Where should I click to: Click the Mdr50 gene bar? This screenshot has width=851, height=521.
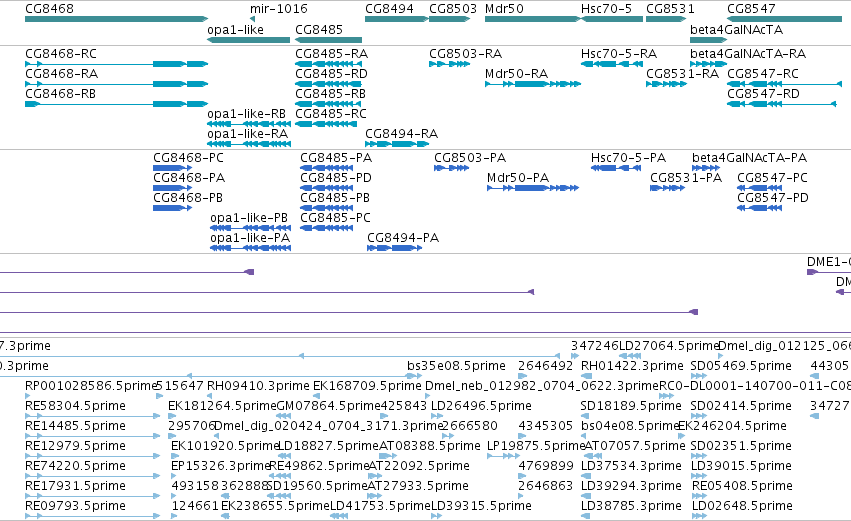coord(532,19)
